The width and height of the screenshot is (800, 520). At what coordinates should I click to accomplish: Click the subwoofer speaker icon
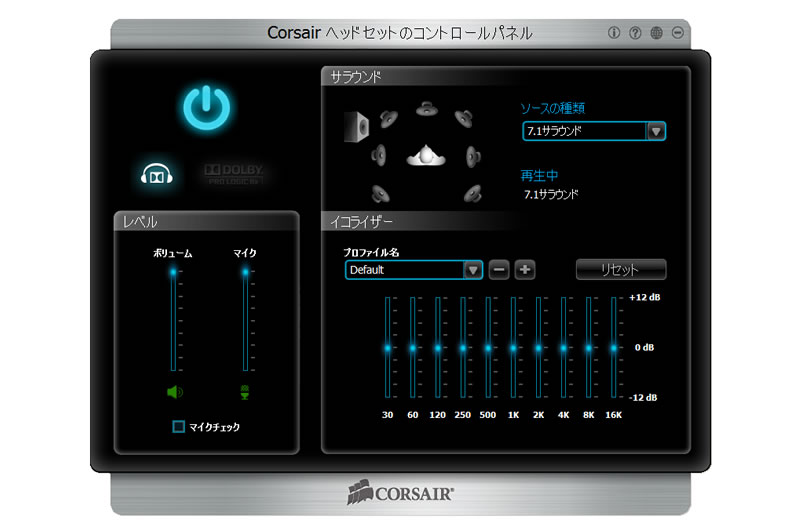pyautogui.click(x=356, y=127)
